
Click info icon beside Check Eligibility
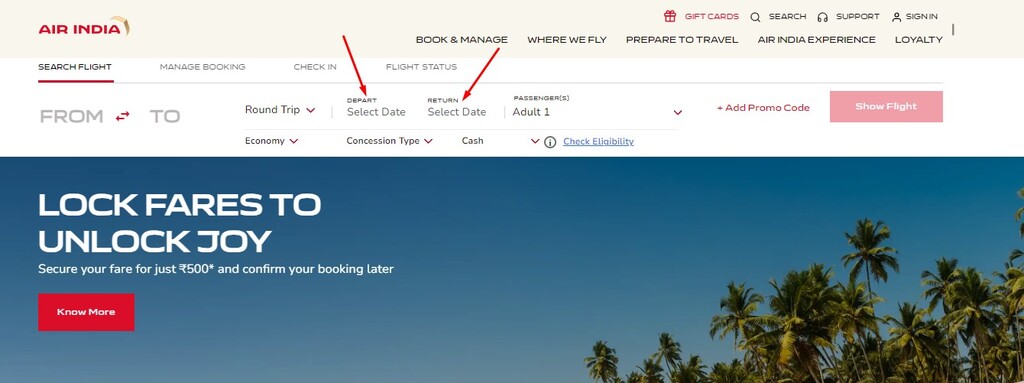[x=550, y=142]
